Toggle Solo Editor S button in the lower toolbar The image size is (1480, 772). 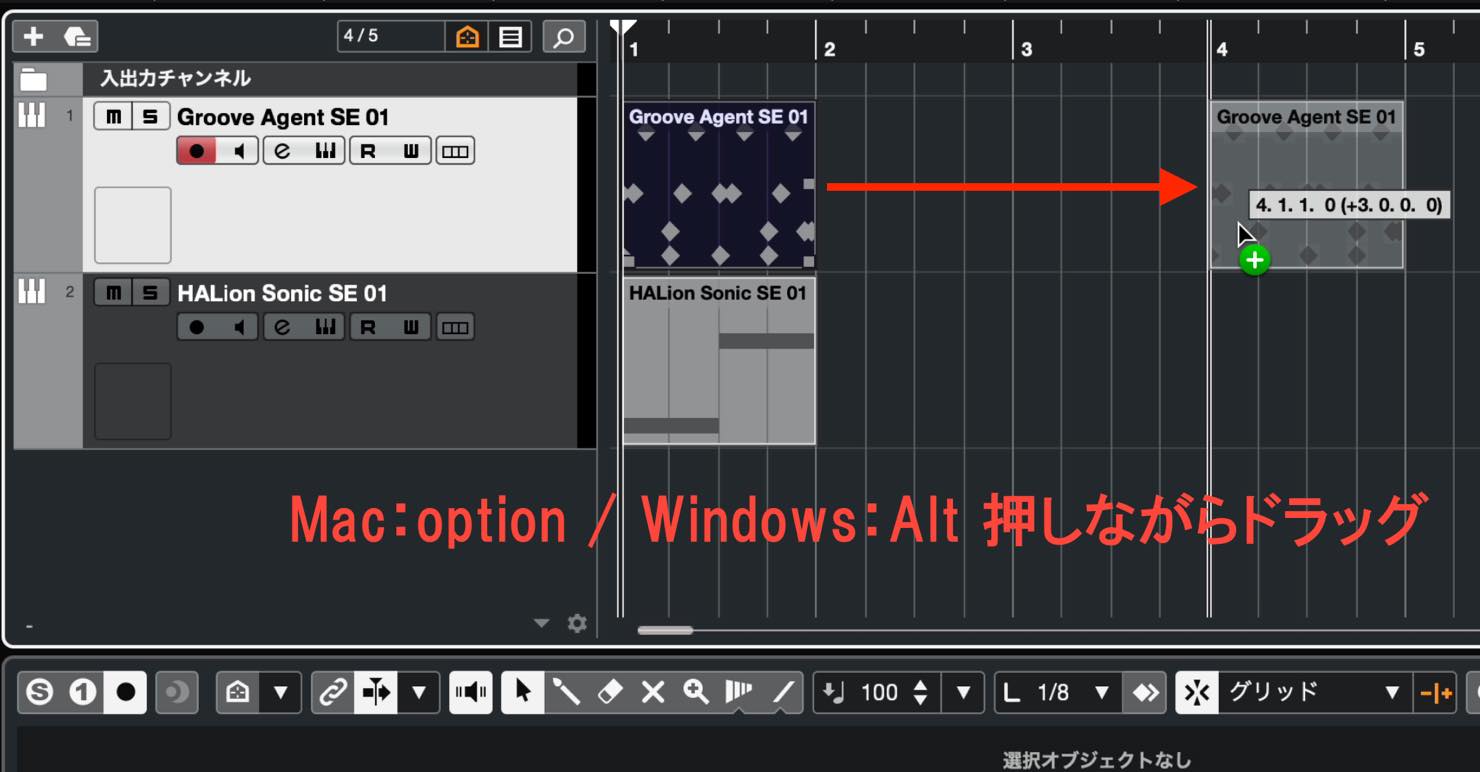[x=39, y=692]
